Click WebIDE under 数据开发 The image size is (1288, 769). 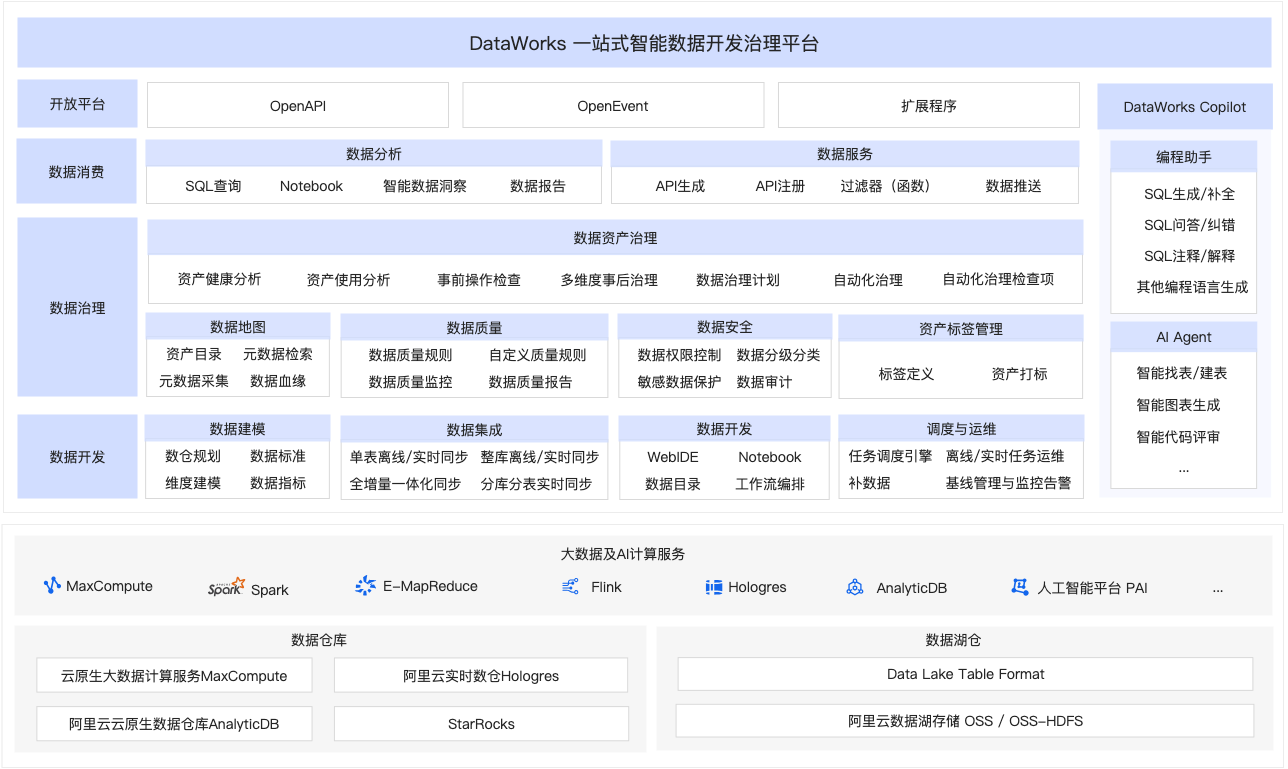pos(673,457)
